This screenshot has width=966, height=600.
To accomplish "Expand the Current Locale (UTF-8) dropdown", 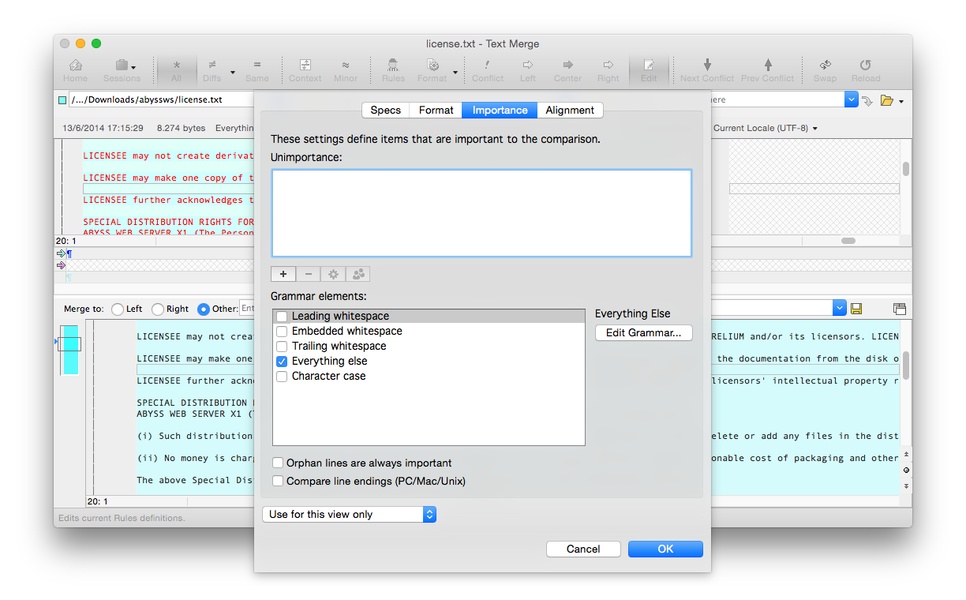I will (766, 128).
